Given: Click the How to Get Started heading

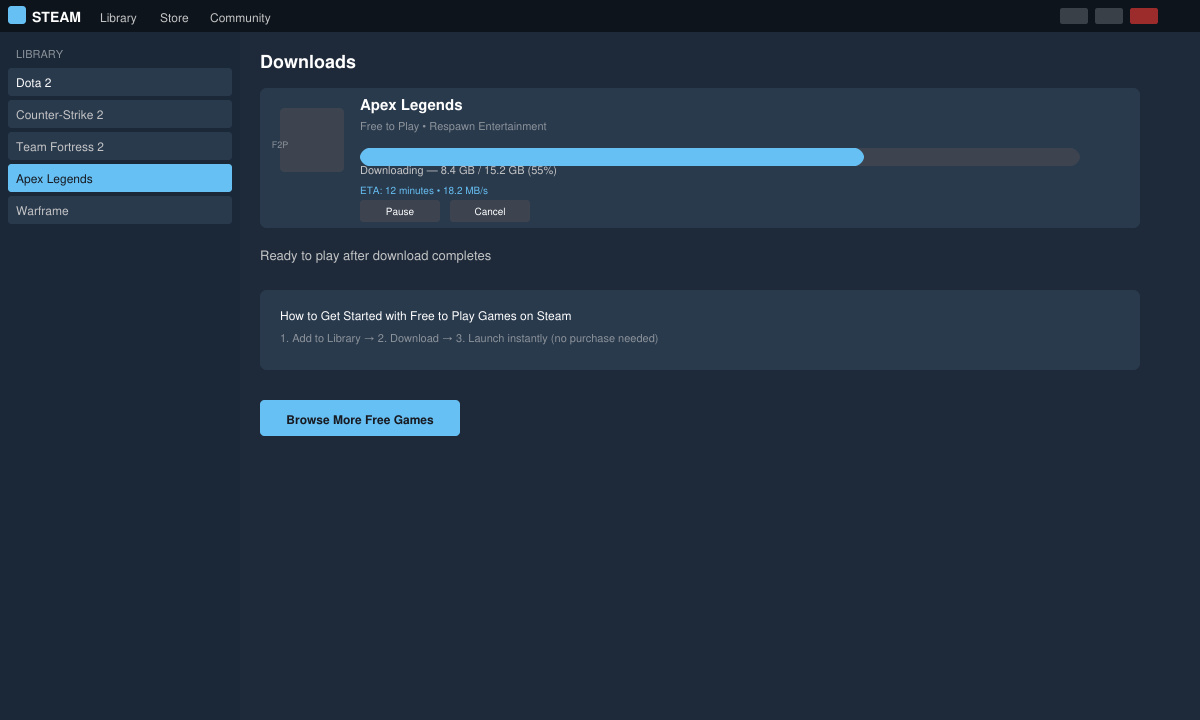Looking at the screenshot, I should 426,316.
